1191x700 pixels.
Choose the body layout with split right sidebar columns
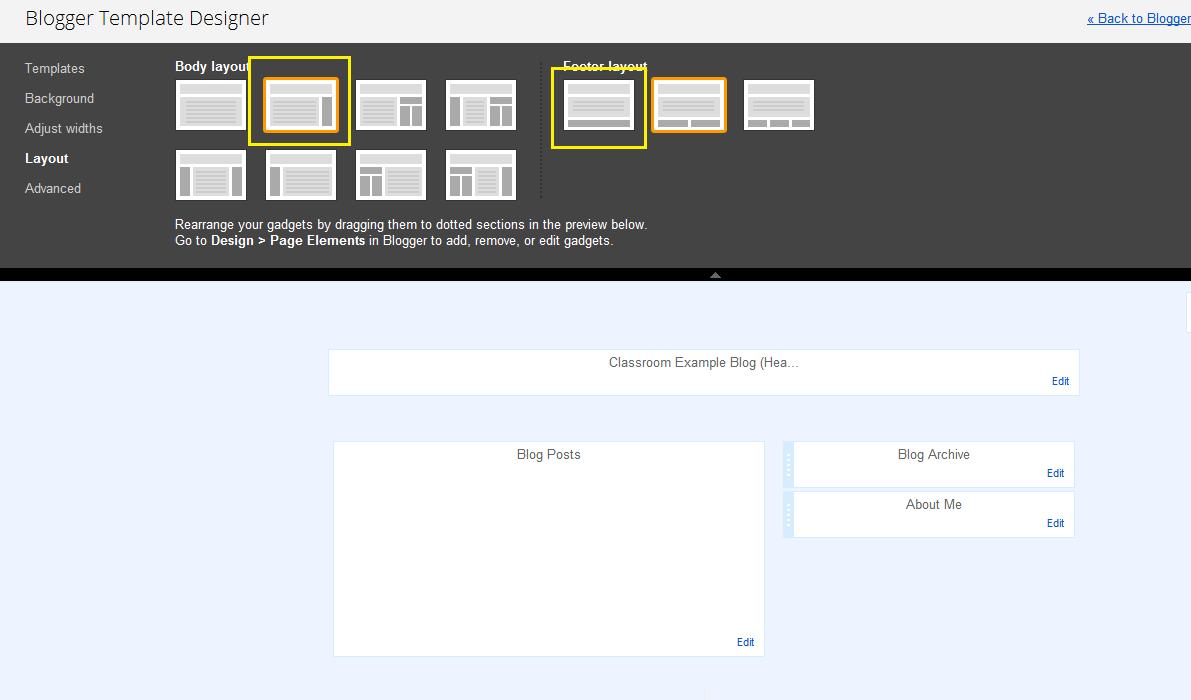[391, 104]
